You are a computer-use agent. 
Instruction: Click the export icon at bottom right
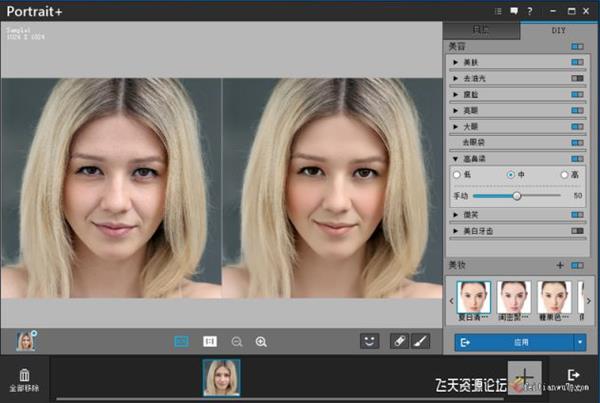pyautogui.click(x=574, y=375)
